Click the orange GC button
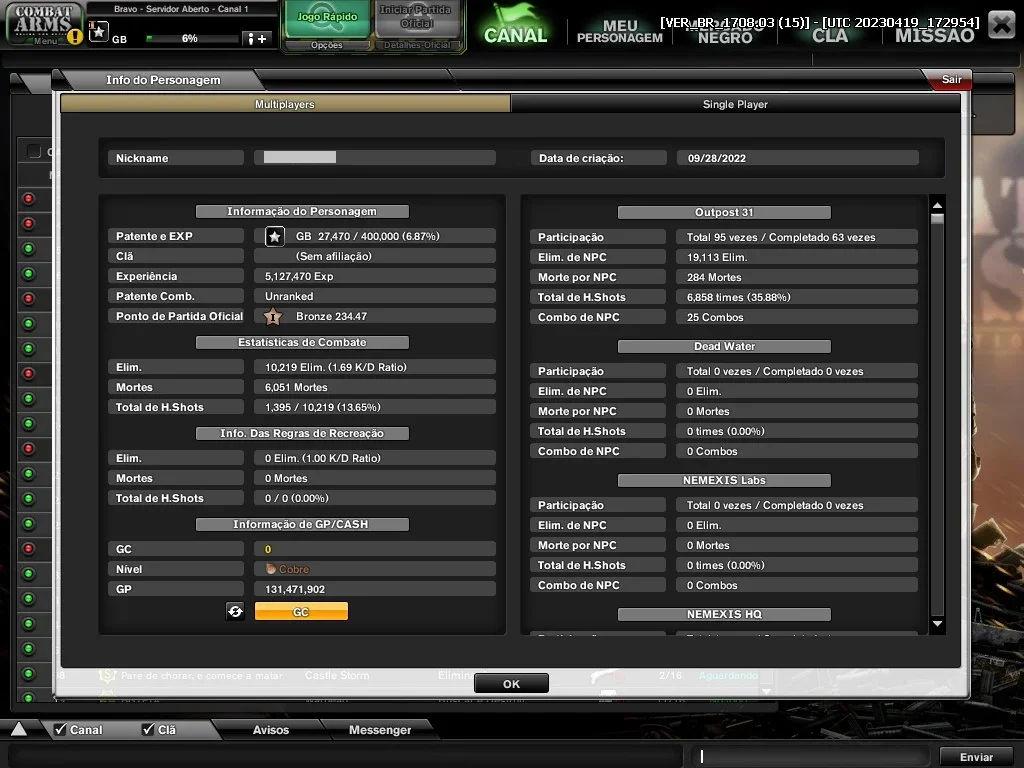The height and width of the screenshot is (768, 1024). tap(301, 612)
